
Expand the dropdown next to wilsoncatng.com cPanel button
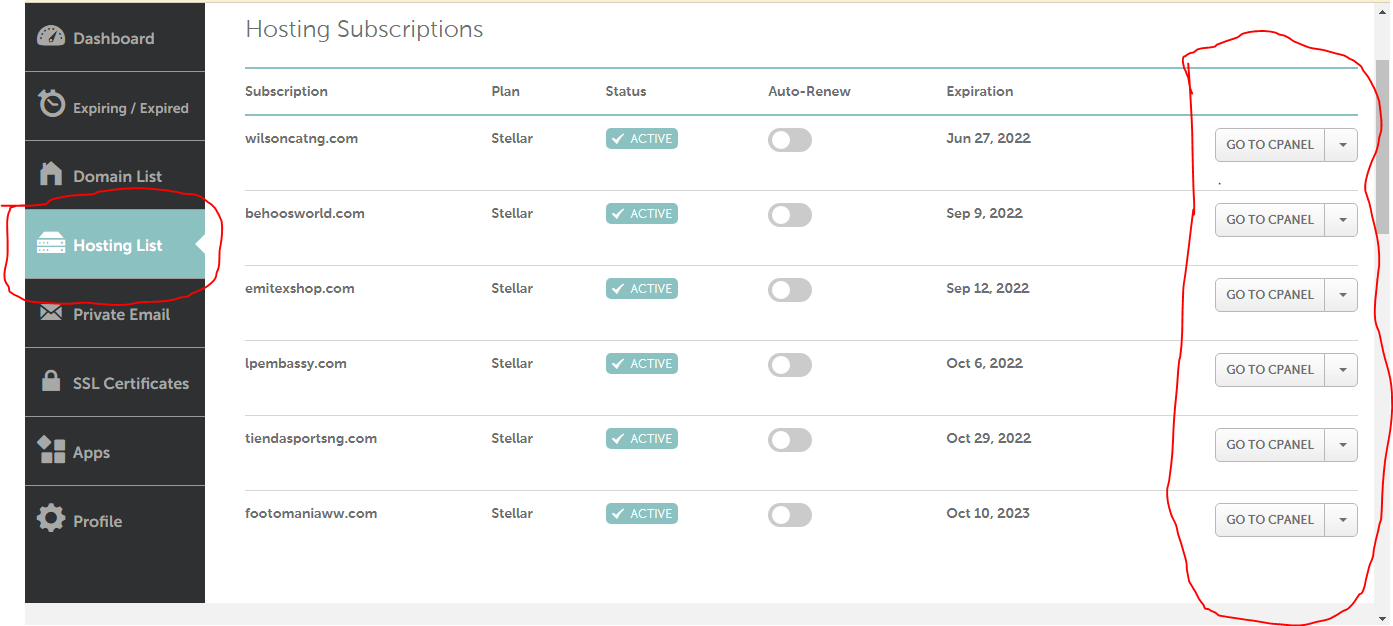1341,144
